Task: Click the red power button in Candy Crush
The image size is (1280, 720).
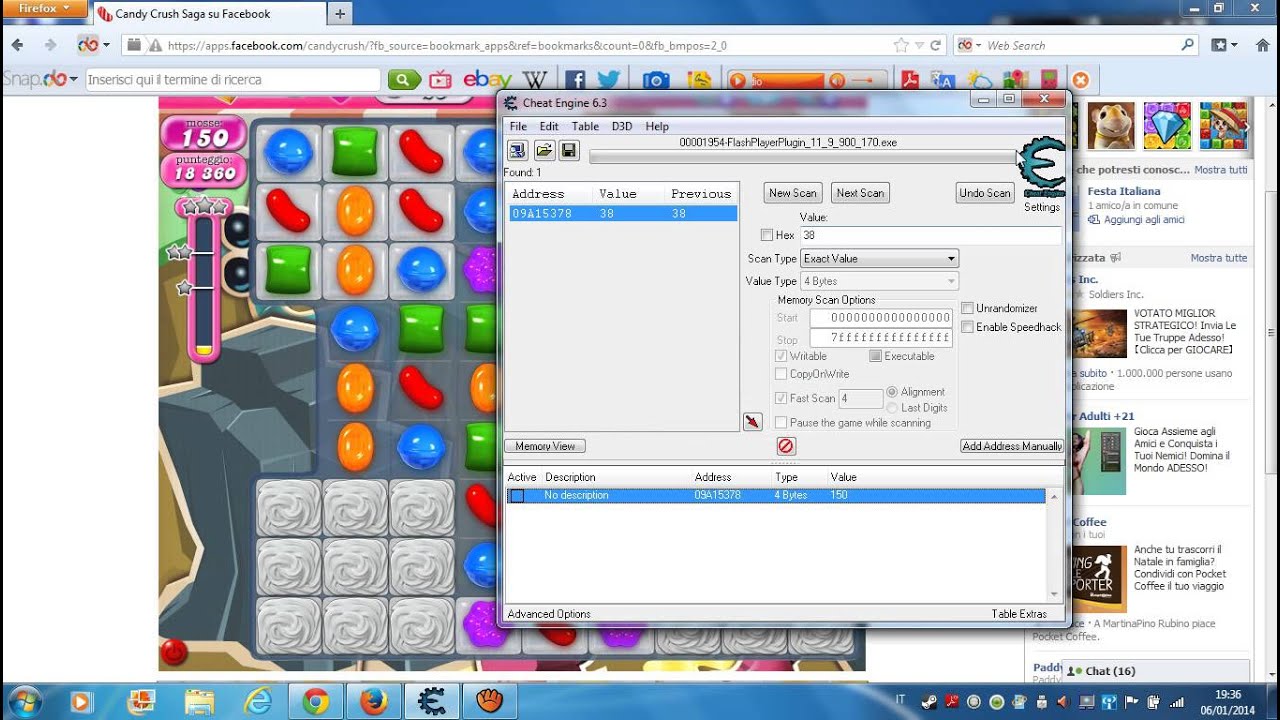Action: tap(174, 652)
